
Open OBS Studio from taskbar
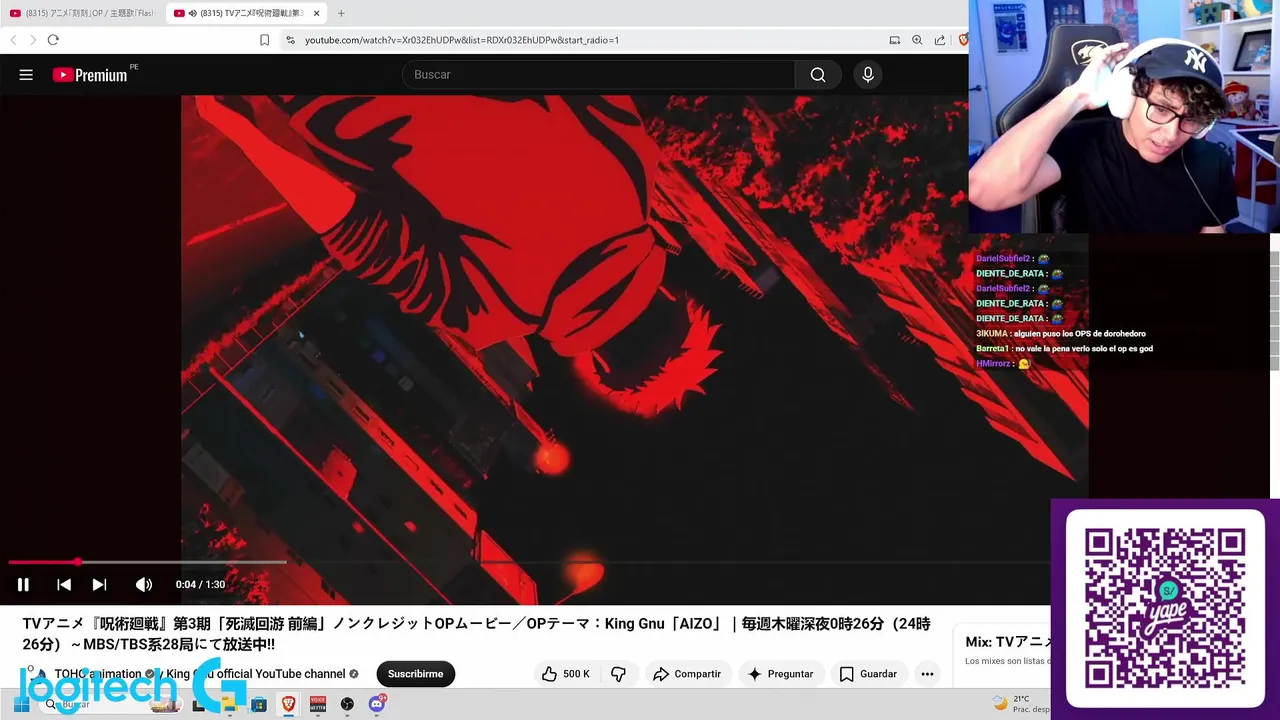point(347,704)
